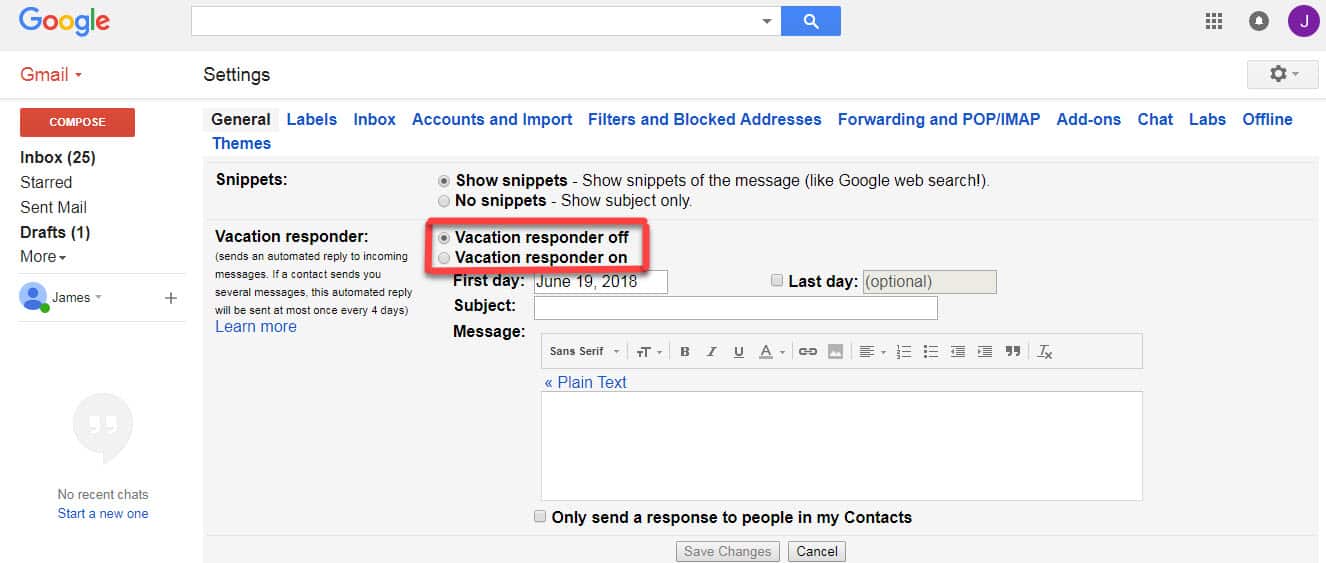The width and height of the screenshot is (1326, 563).
Task: Open the Inbox settings tab
Action: (374, 119)
